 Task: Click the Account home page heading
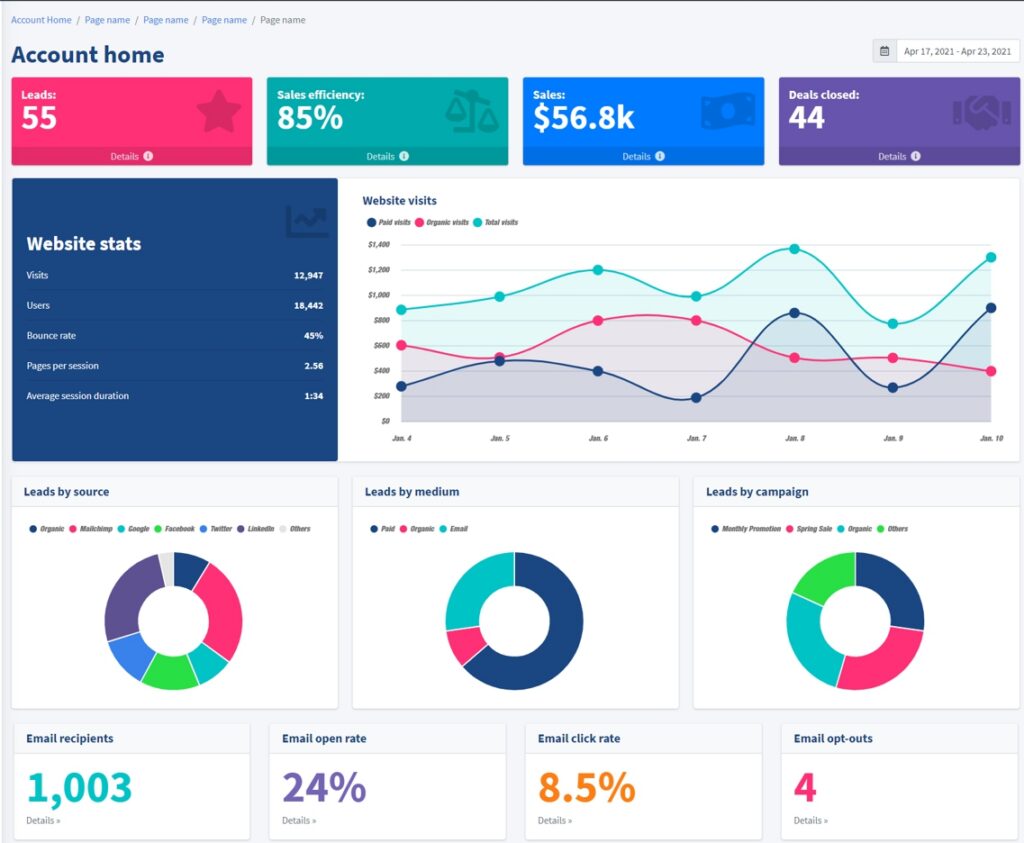pos(88,55)
